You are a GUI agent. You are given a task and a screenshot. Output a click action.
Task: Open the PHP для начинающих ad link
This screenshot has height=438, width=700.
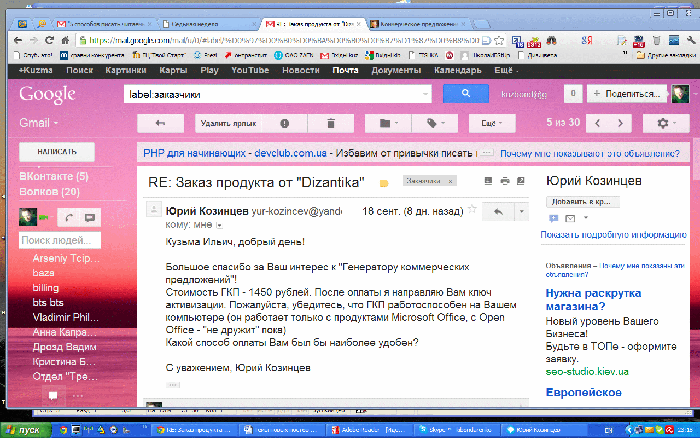click(x=235, y=154)
